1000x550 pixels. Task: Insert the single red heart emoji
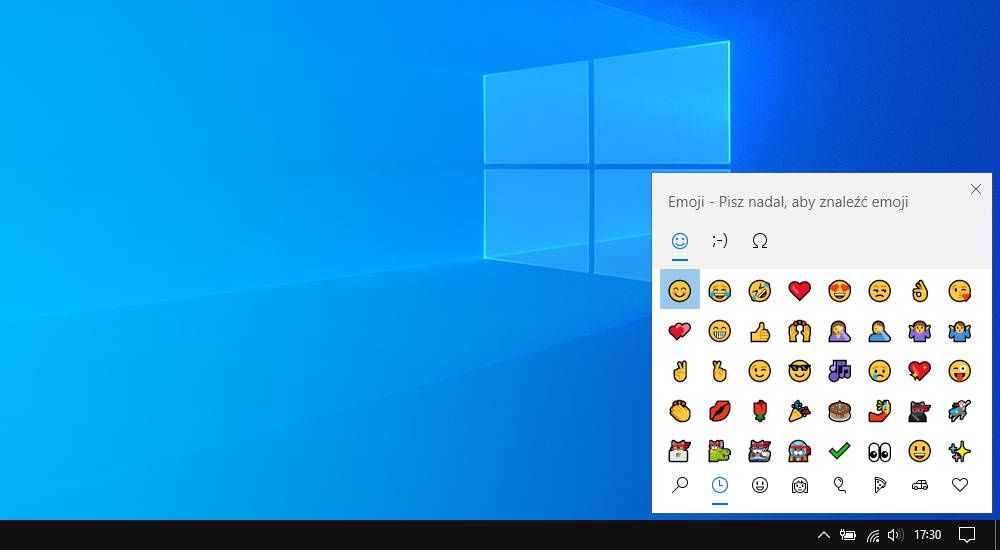pyautogui.click(x=800, y=290)
